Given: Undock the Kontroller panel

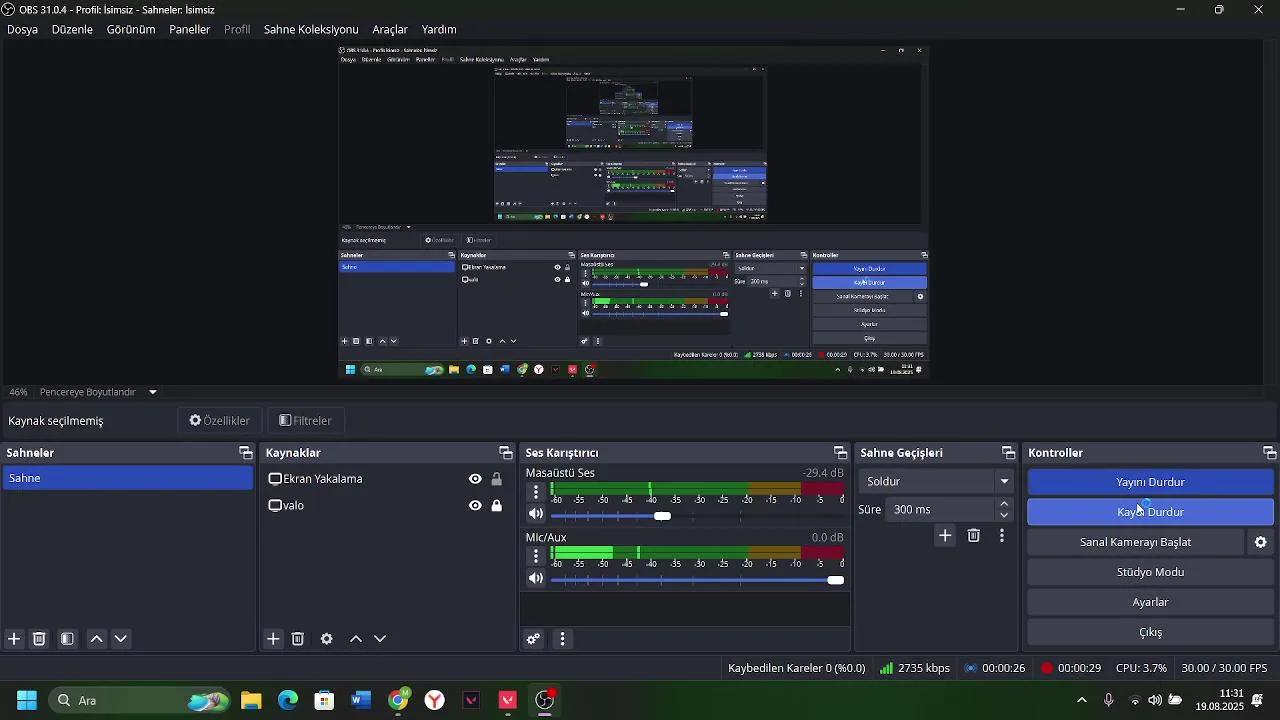Looking at the screenshot, I should pyautogui.click(x=1270, y=453).
